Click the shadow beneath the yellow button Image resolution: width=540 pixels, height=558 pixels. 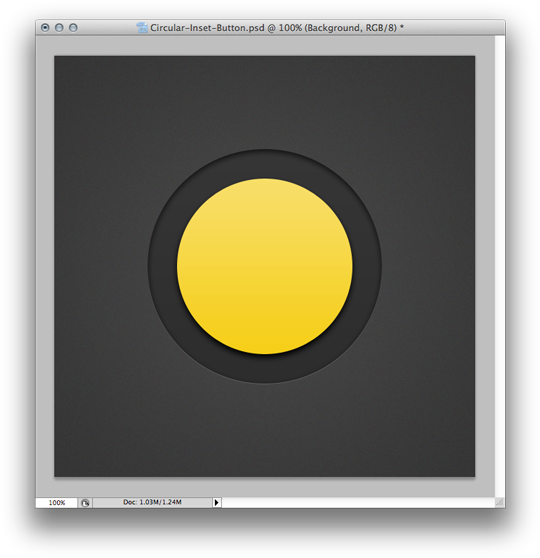pyautogui.click(x=265, y=358)
